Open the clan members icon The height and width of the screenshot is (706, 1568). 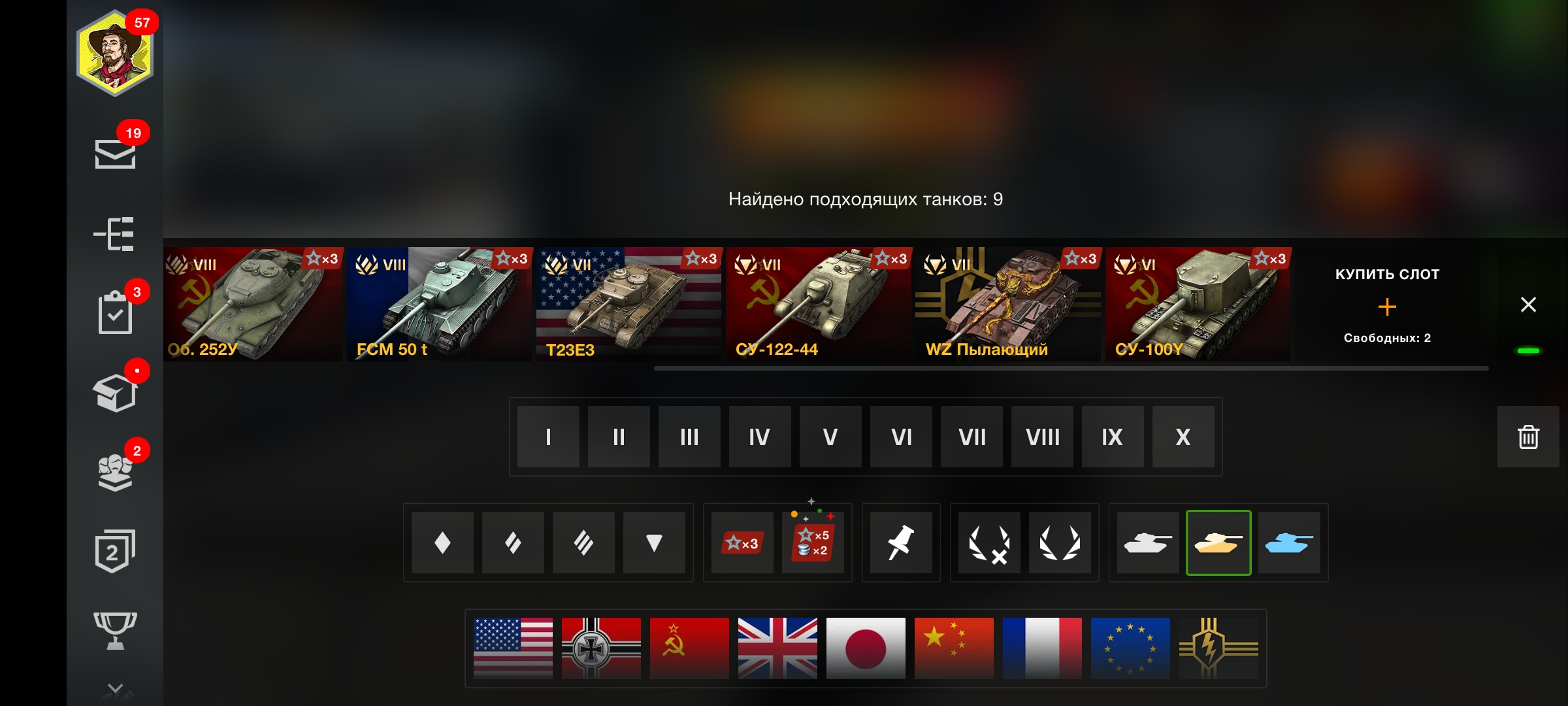(115, 472)
